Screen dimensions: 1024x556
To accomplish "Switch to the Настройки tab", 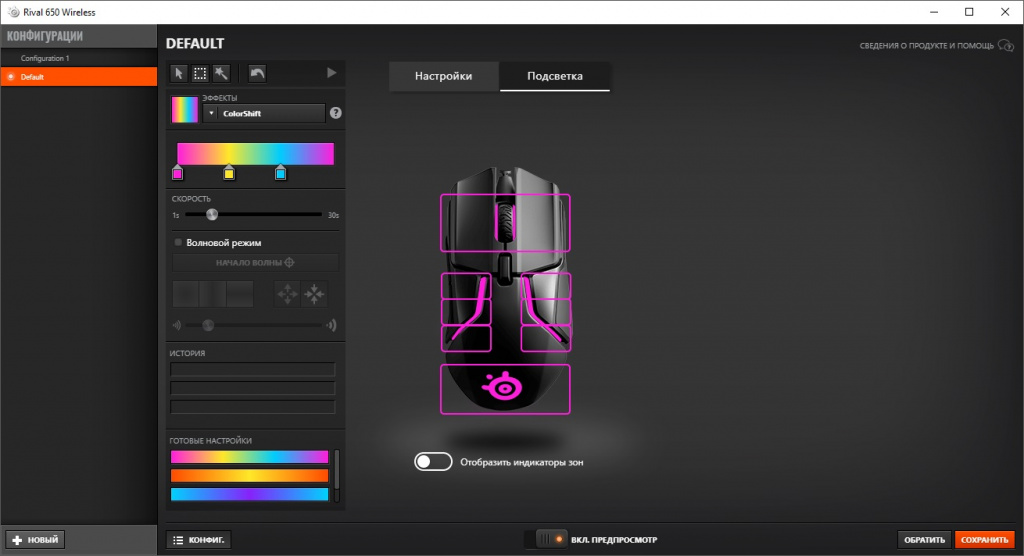I will click(x=443, y=76).
